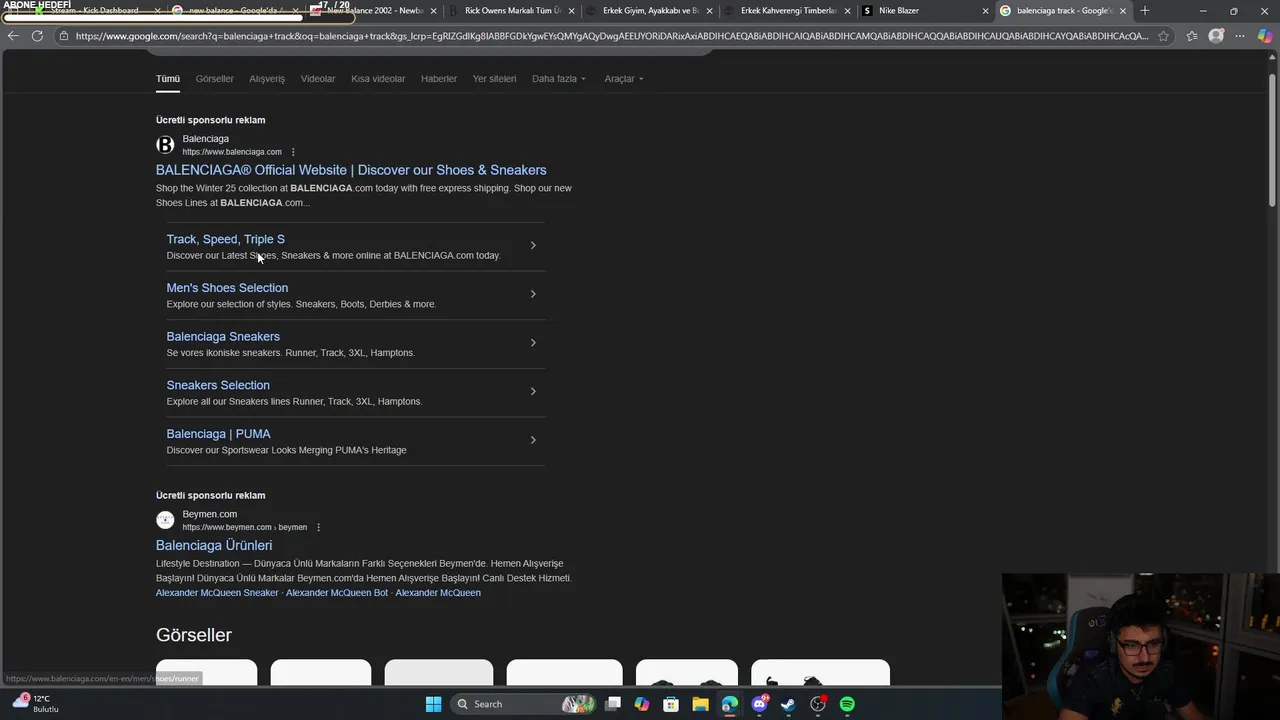
Task: Open Balenciaga Ürünleri Beymen ad link
Action: [214, 545]
